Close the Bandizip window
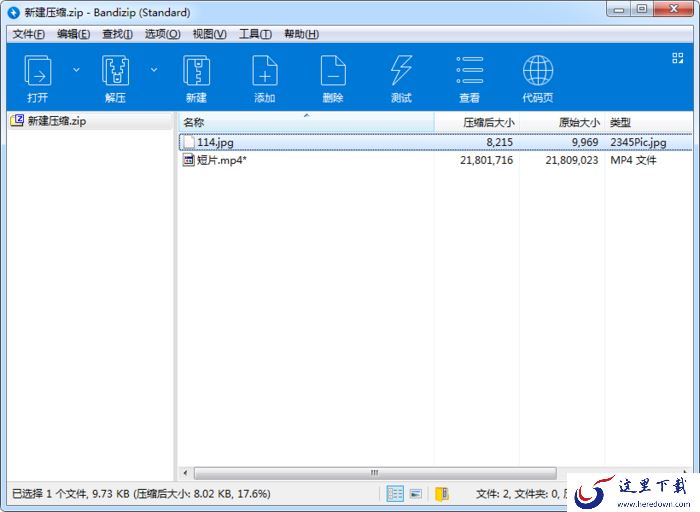Screen dimensions: 700x512 (674, 9)
